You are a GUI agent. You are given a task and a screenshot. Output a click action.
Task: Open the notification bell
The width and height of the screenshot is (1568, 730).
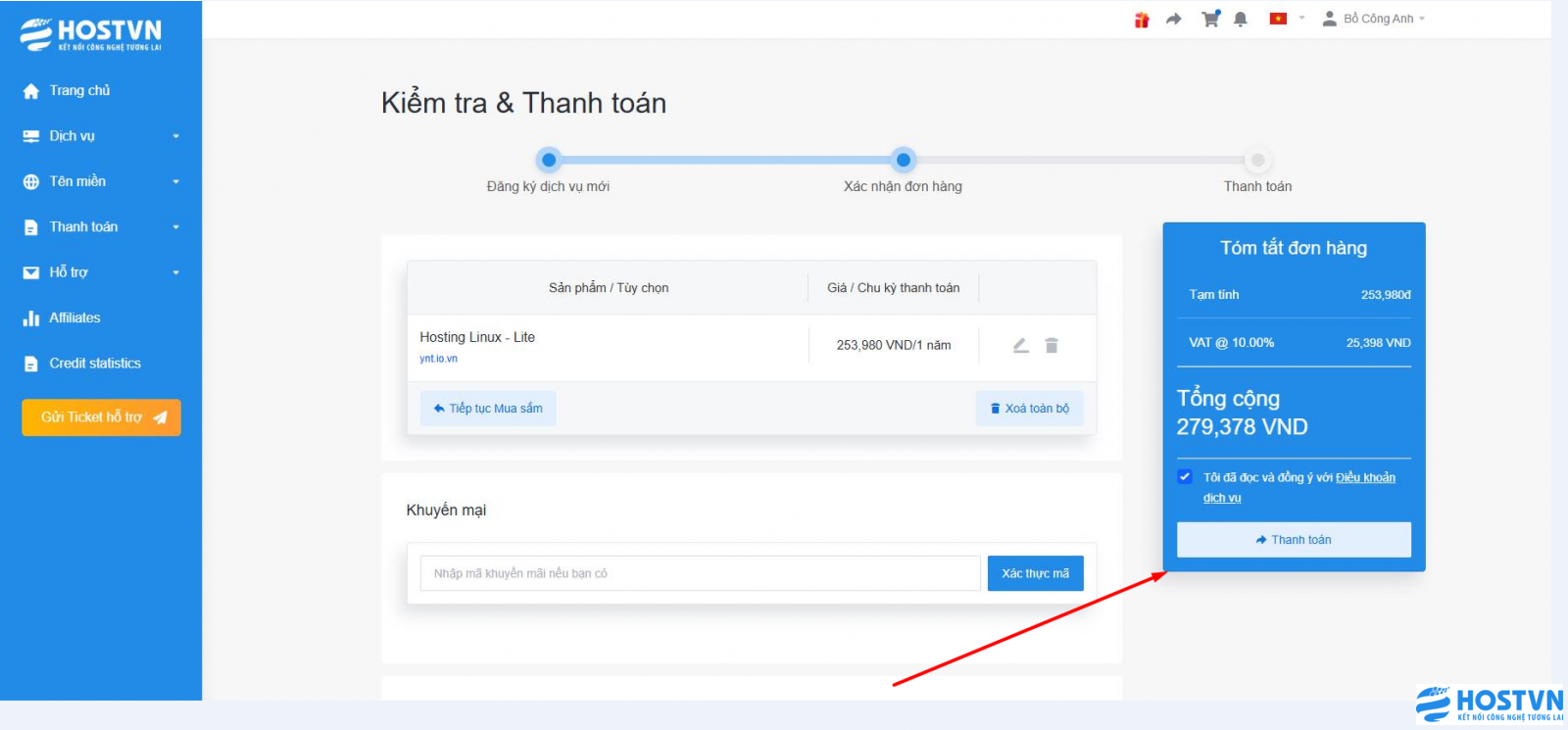(x=1241, y=20)
